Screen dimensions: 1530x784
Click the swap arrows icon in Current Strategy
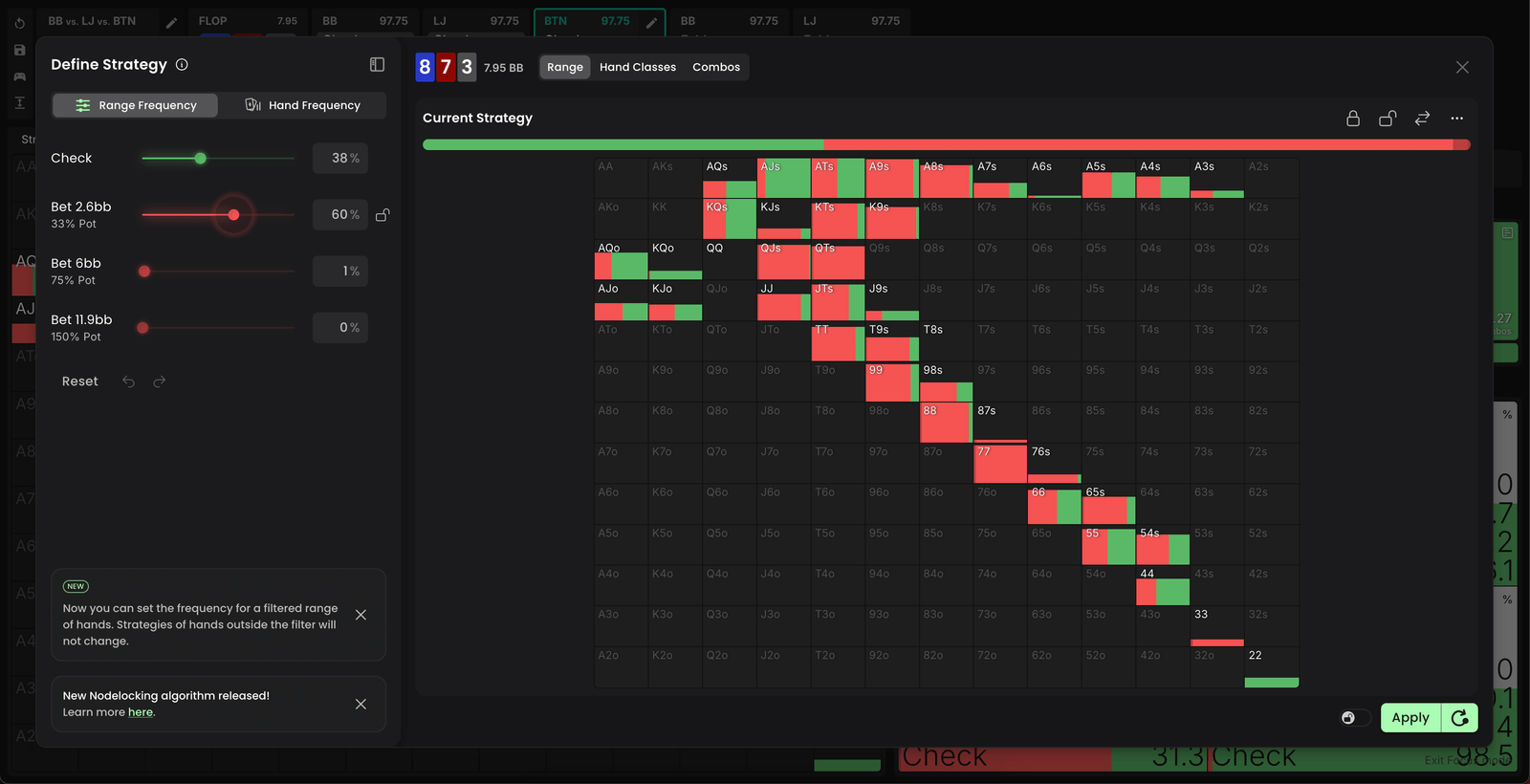(1422, 119)
